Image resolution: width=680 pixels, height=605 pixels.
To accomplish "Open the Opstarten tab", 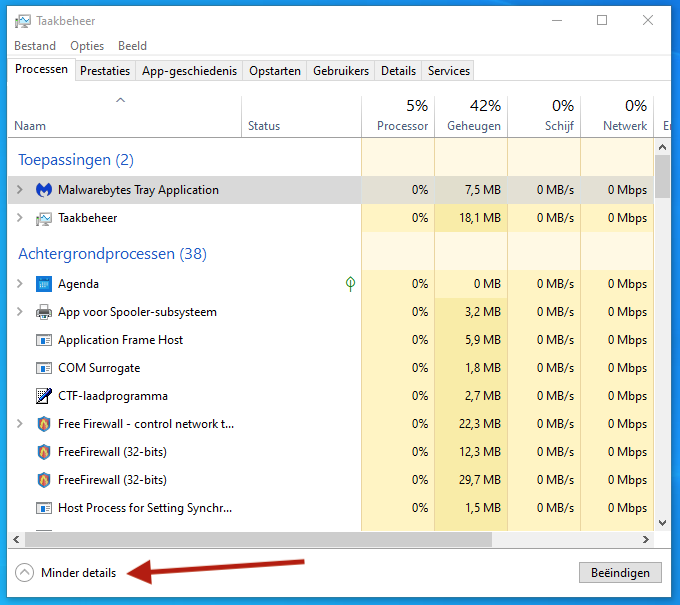I will coord(275,71).
